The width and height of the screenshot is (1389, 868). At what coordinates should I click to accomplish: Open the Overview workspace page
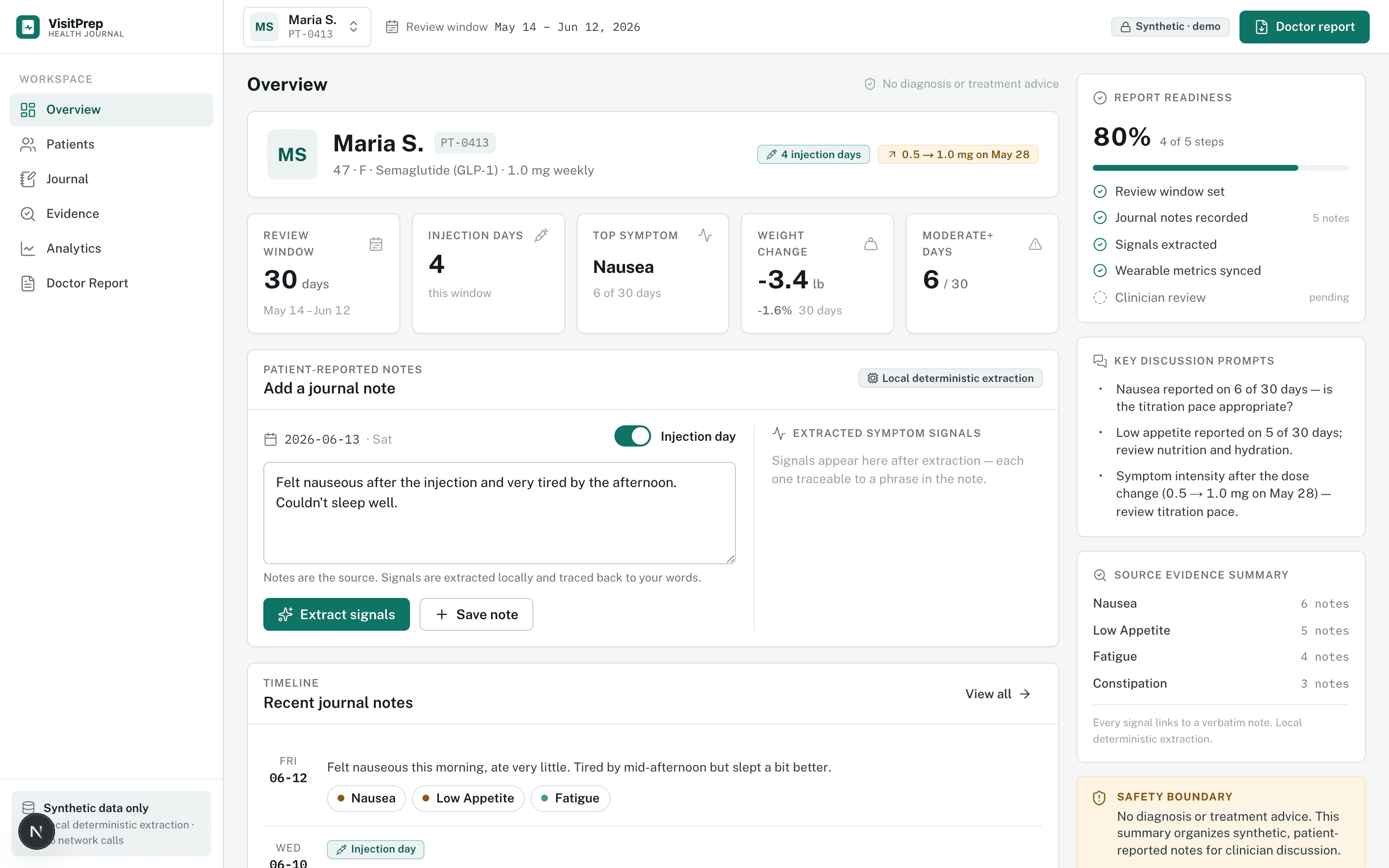pyautogui.click(x=111, y=109)
